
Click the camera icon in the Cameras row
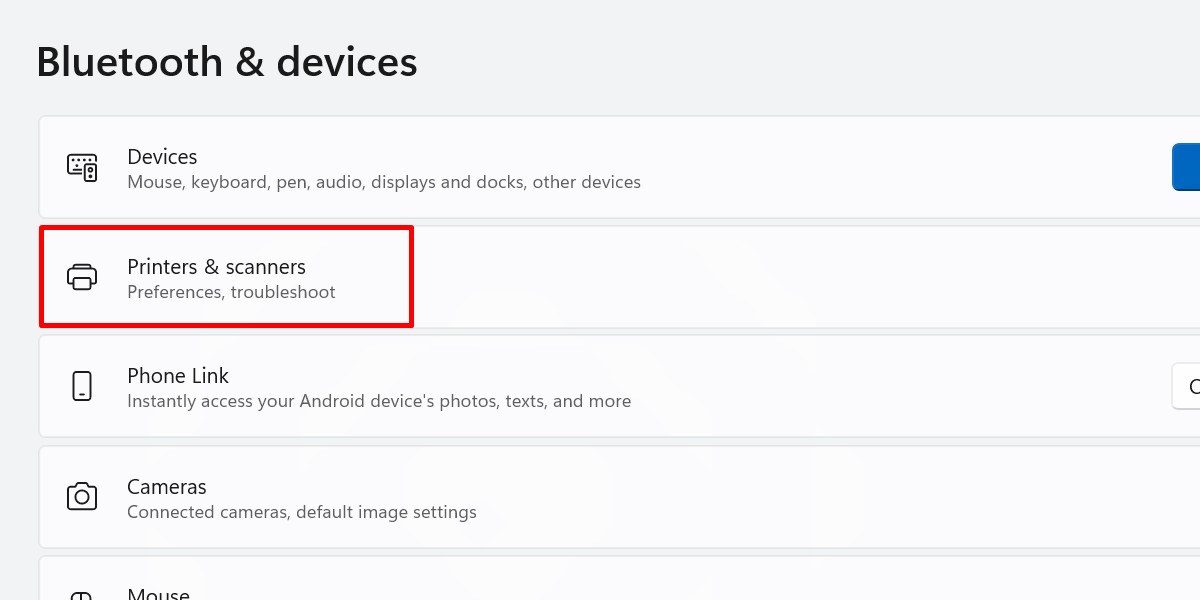[x=82, y=497]
